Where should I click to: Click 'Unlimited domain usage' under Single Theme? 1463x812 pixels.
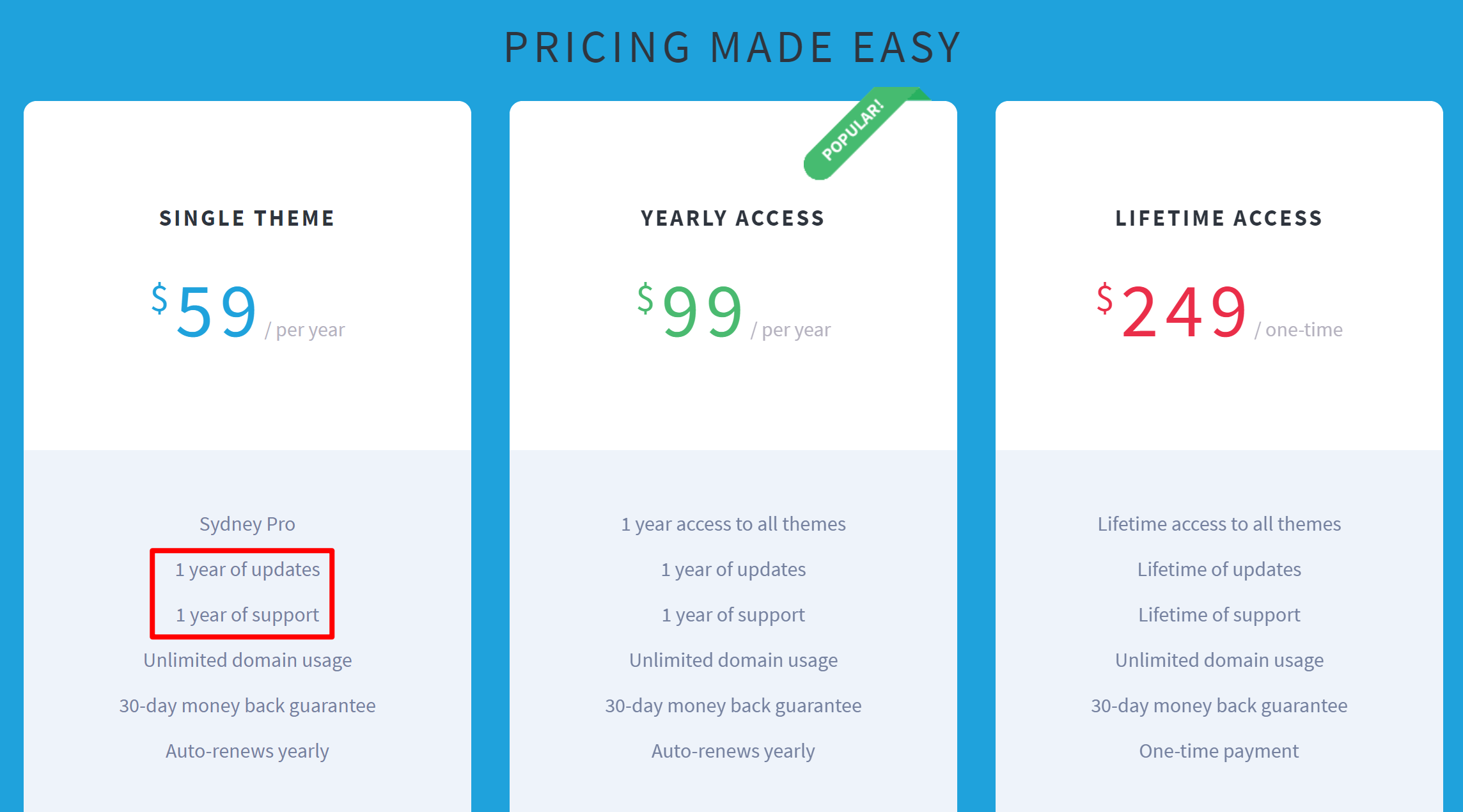(x=247, y=660)
